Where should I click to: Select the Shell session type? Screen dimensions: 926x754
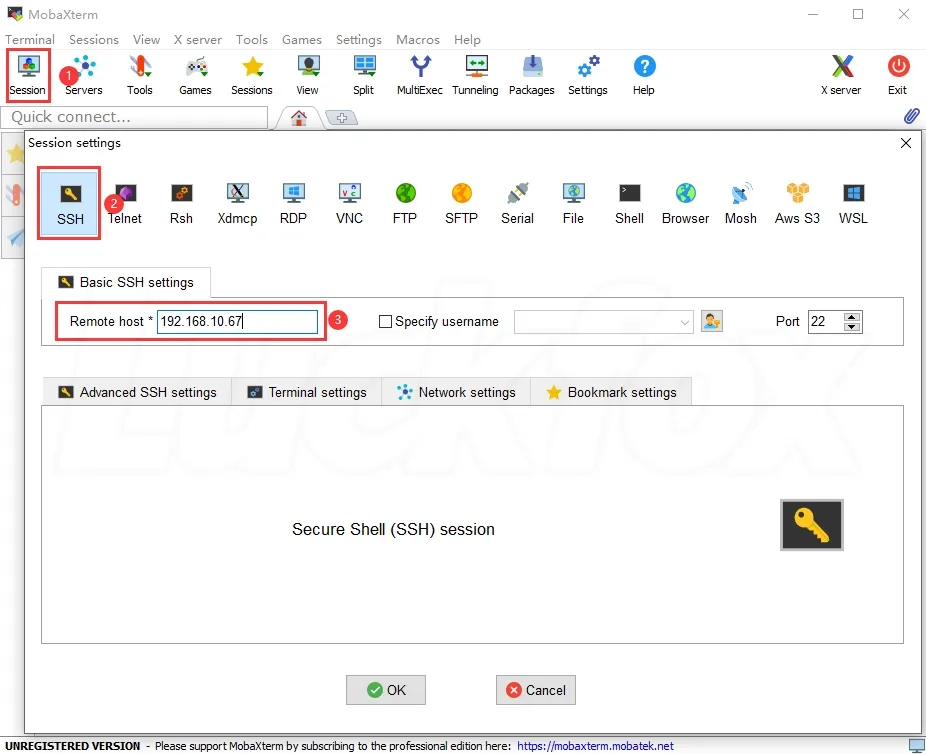click(x=630, y=204)
